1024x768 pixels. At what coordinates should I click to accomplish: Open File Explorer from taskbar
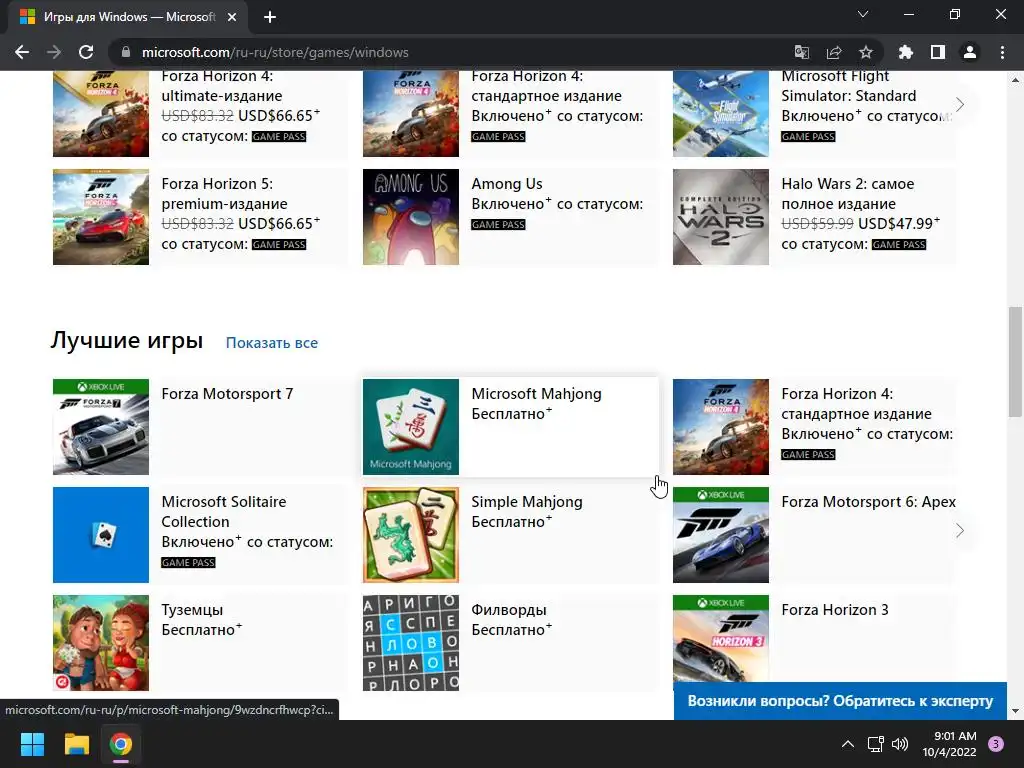(x=76, y=744)
